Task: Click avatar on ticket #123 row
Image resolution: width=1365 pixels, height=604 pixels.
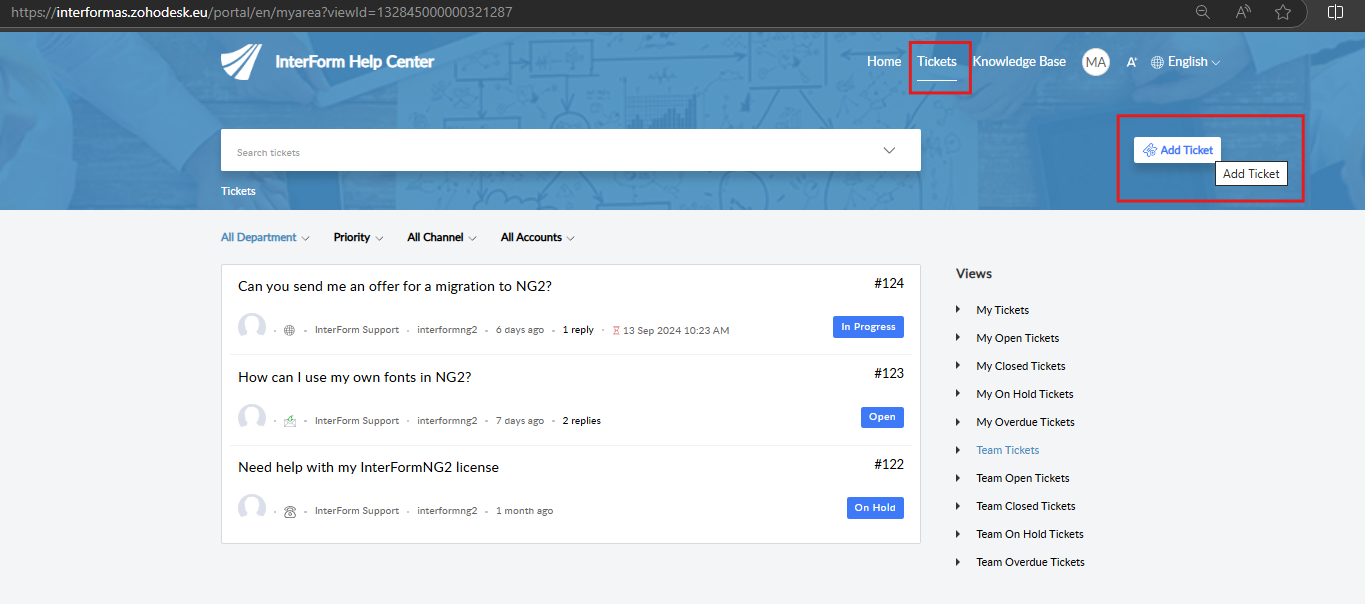Action: [x=252, y=418]
